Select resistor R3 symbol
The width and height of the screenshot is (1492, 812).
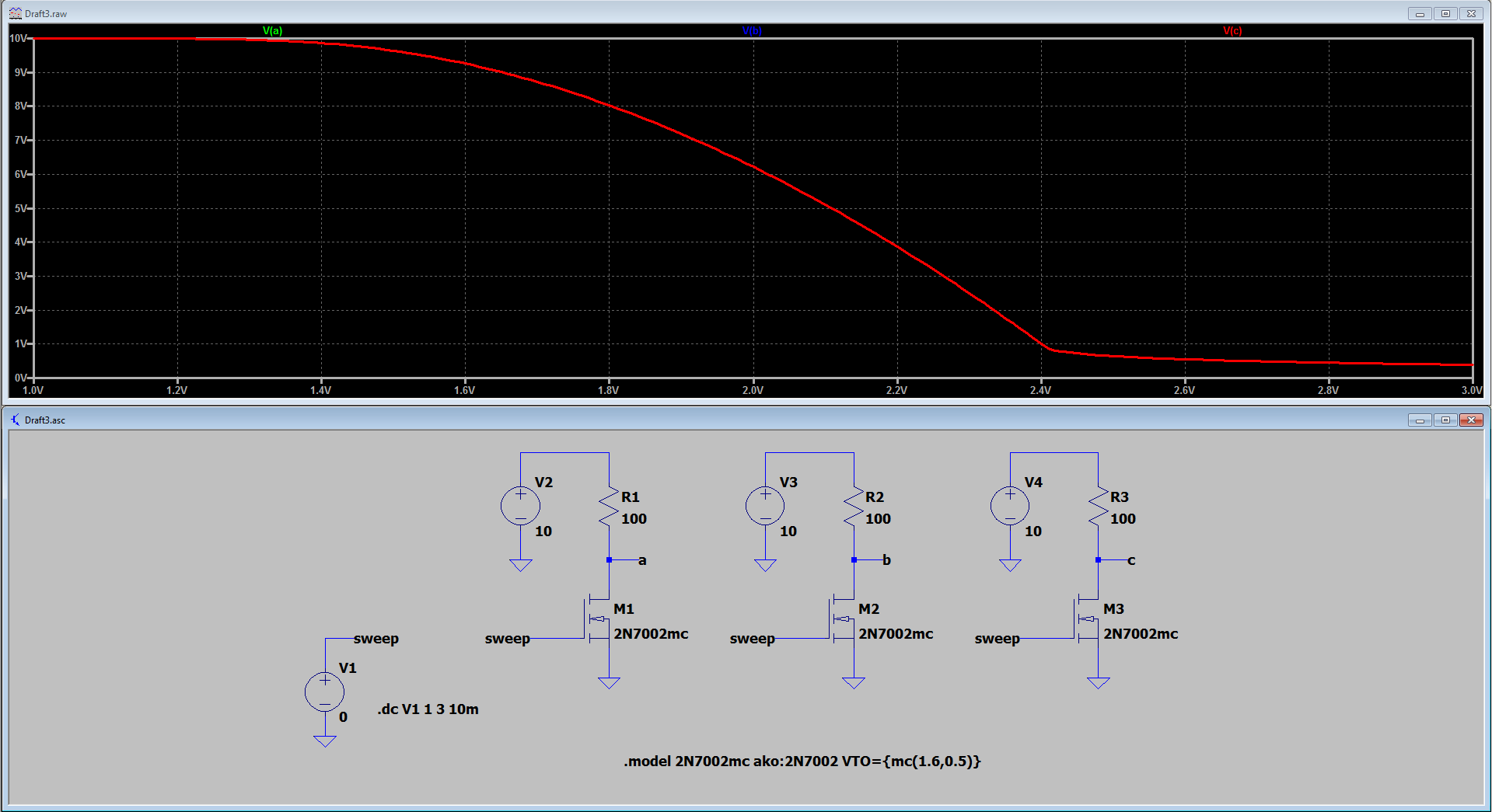tap(1098, 507)
